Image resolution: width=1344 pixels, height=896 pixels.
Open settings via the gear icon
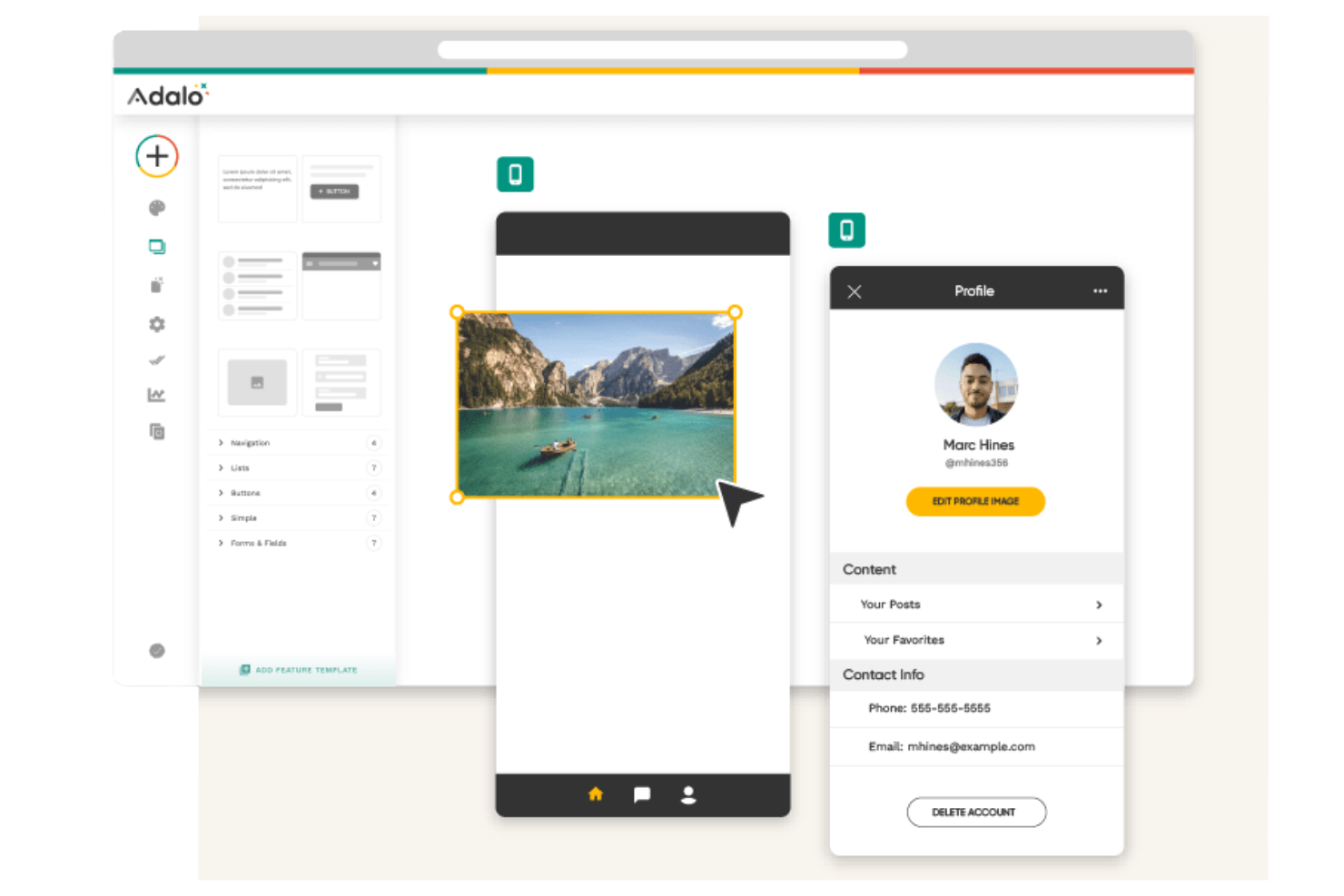pyautogui.click(x=156, y=323)
